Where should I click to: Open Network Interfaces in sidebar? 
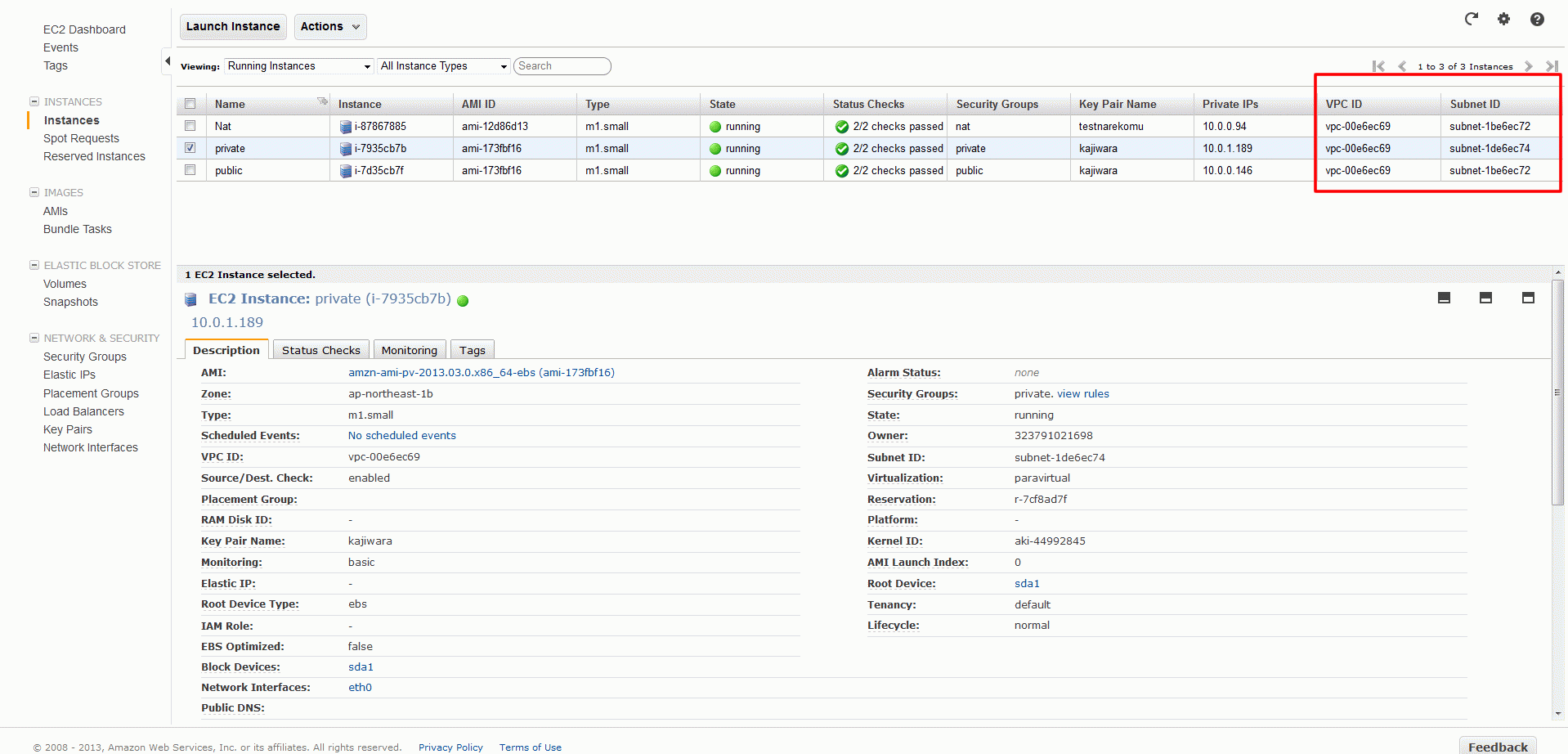(x=91, y=447)
